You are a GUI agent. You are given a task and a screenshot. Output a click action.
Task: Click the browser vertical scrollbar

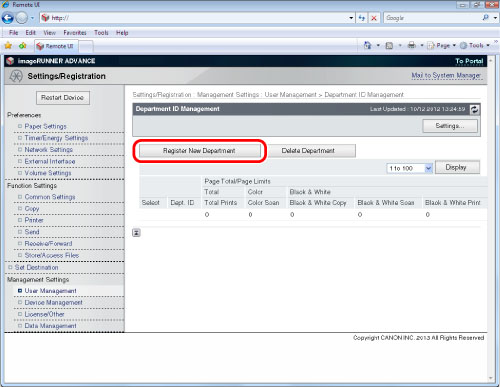point(491,218)
